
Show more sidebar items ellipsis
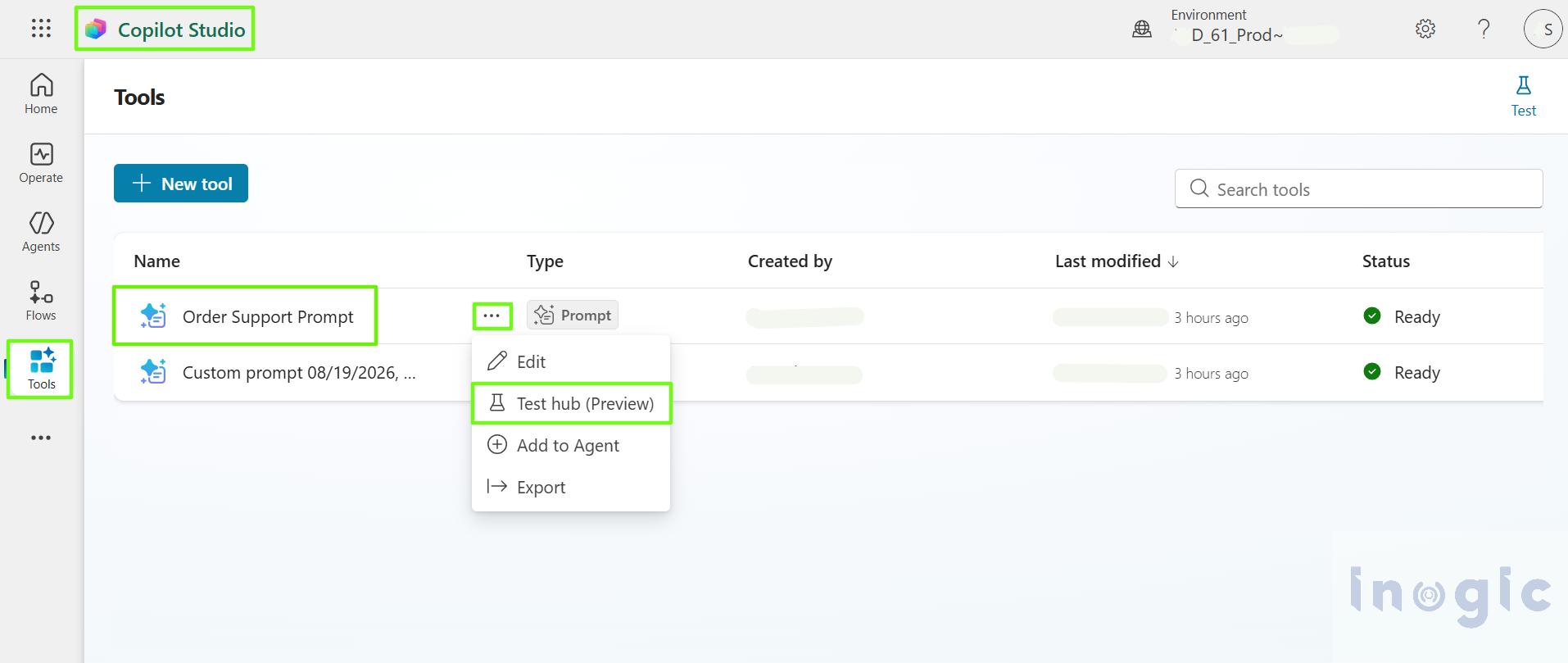point(41,438)
